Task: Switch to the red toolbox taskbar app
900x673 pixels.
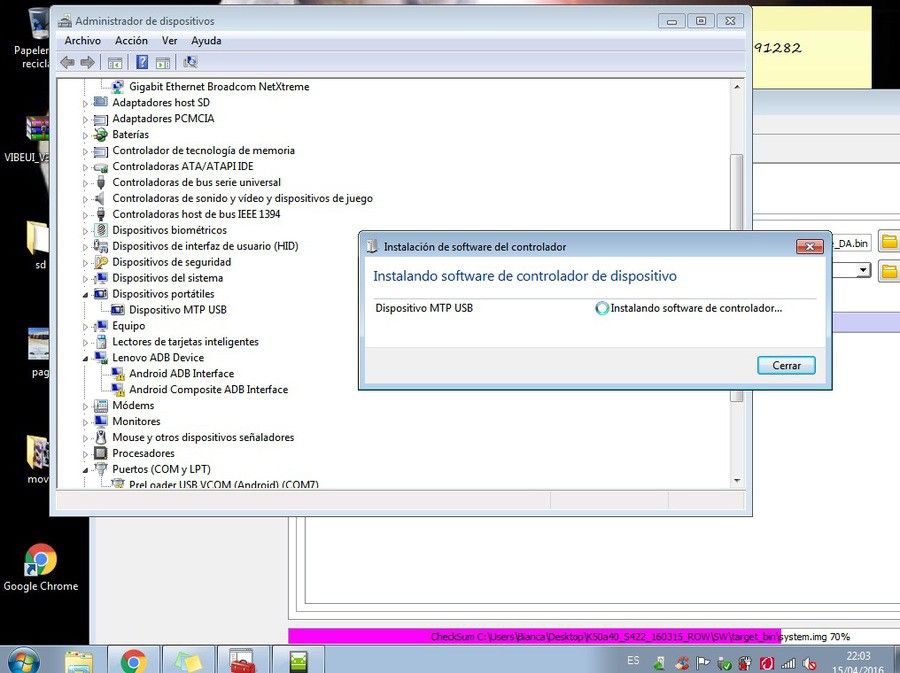Action: click(x=242, y=661)
